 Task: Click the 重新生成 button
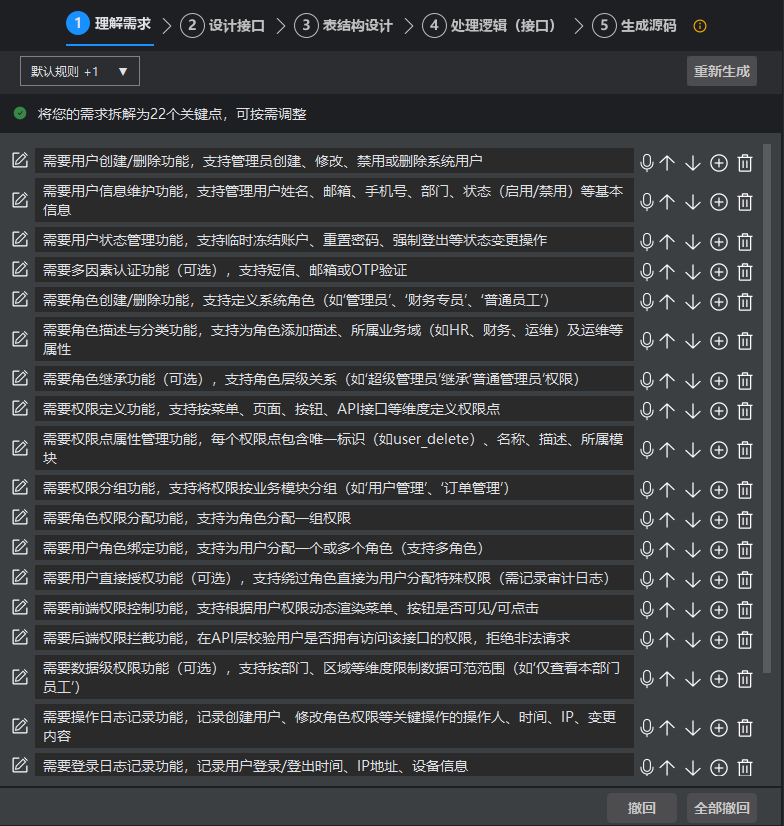click(722, 72)
